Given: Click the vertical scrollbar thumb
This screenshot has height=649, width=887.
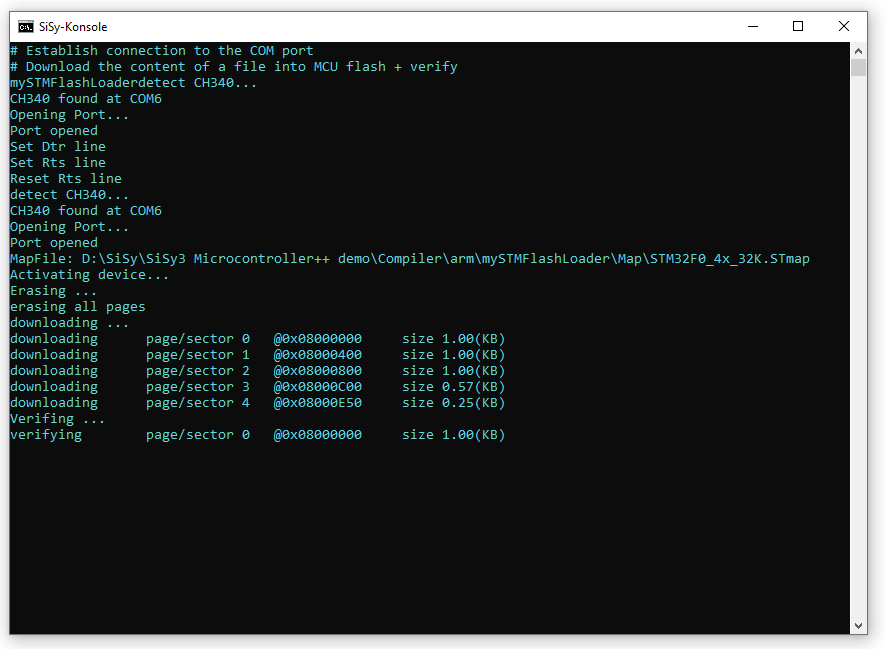Looking at the screenshot, I should pos(858,68).
